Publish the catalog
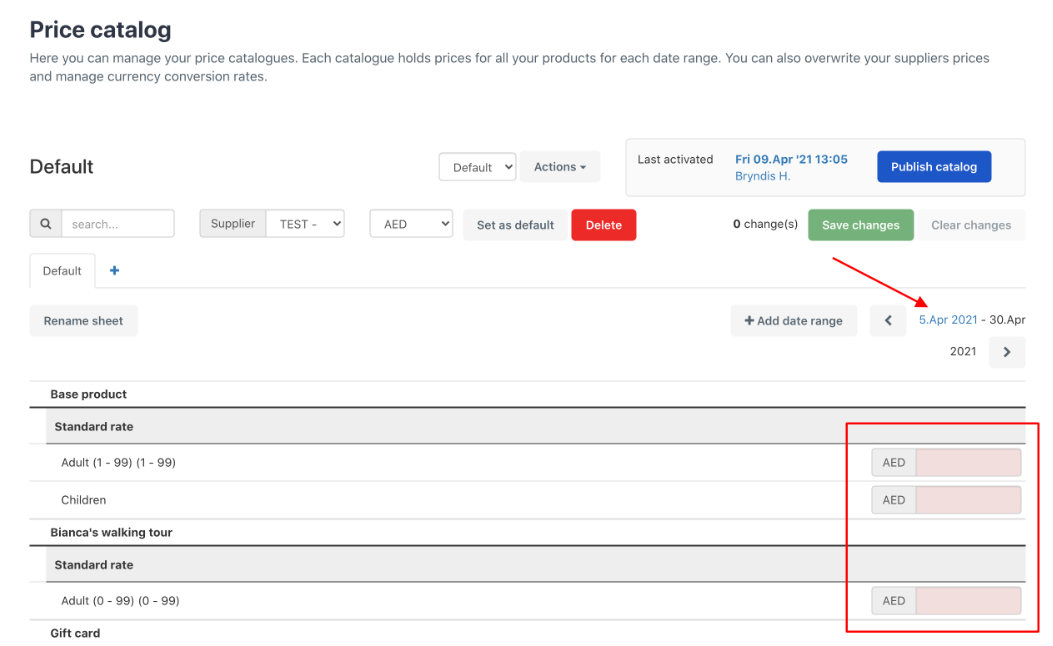This screenshot has height=646, width=1053. [x=934, y=167]
